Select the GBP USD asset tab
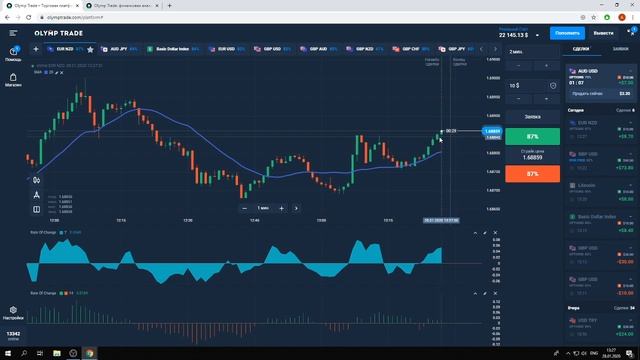 tap(273, 49)
